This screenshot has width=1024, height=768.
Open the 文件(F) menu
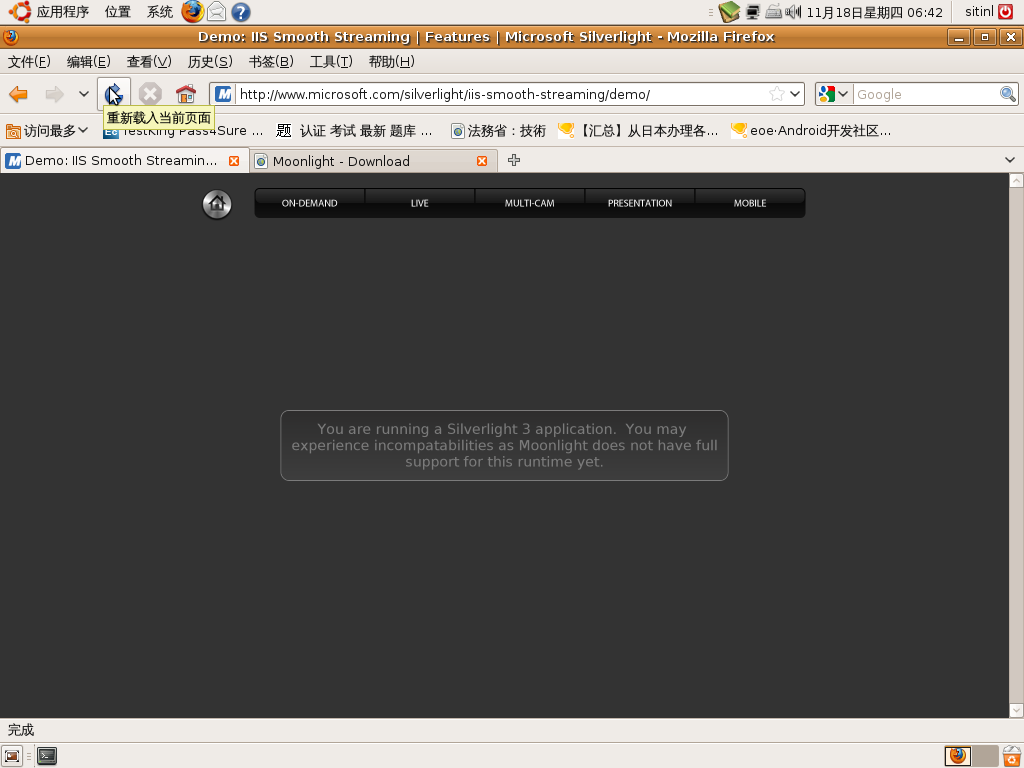(x=29, y=61)
